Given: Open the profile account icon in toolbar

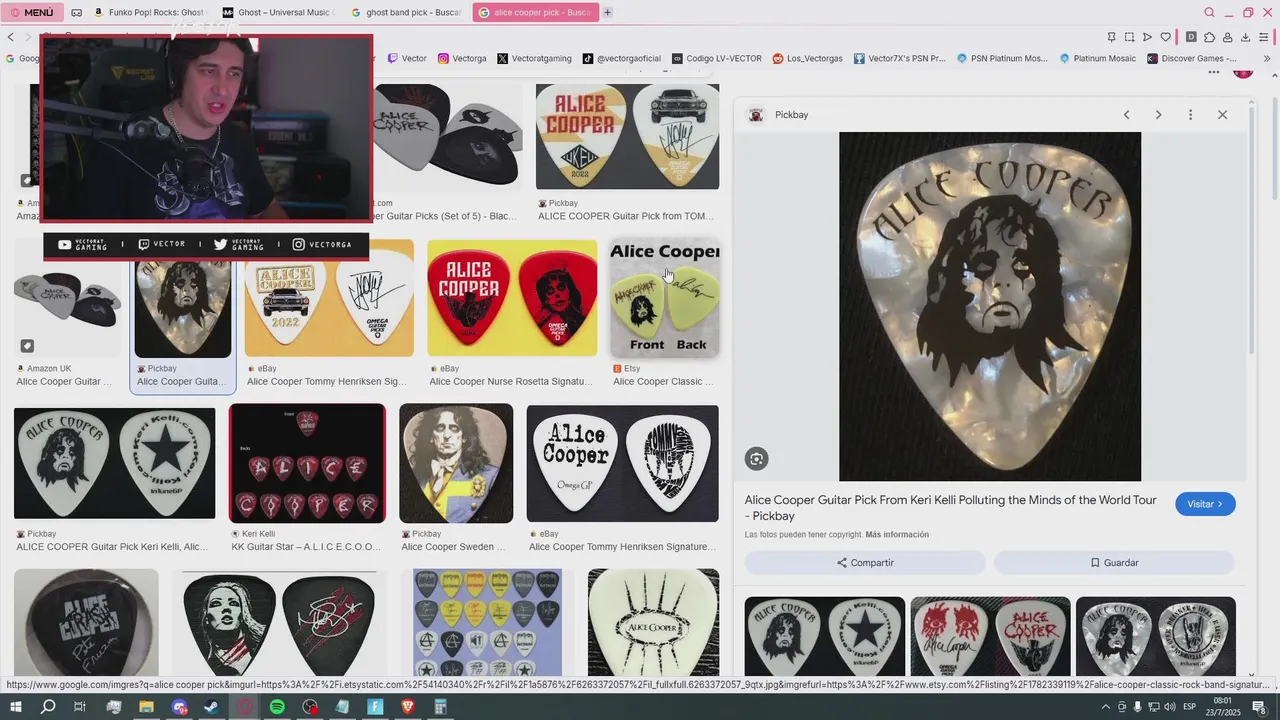Looking at the screenshot, I should [1227, 37].
